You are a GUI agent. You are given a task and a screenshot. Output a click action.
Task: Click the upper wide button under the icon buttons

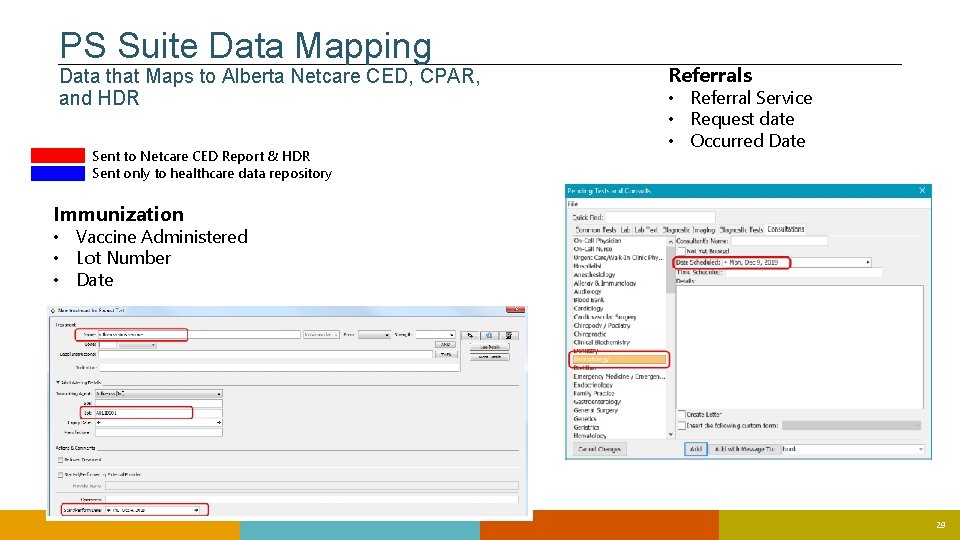pyautogui.click(x=490, y=347)
